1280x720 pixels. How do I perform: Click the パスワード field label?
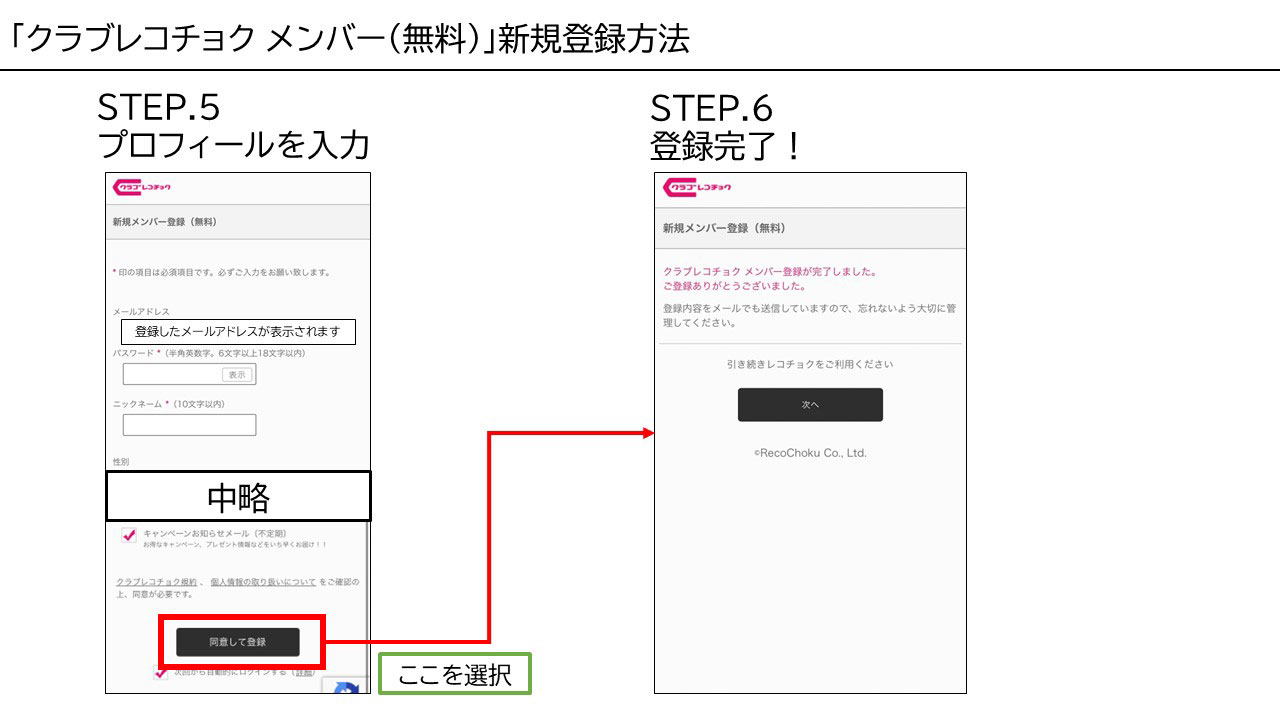209,353
